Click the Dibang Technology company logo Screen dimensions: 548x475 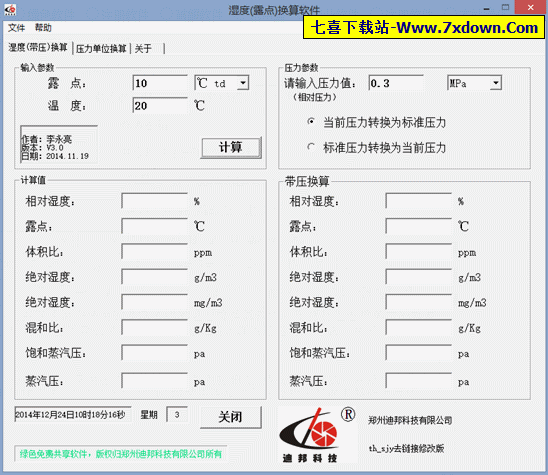pyautogui.click(x=309, y=435)
